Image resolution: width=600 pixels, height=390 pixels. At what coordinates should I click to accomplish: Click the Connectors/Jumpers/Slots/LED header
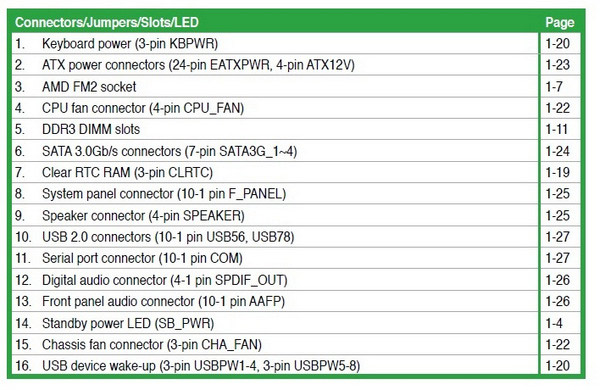coord(107,22)
